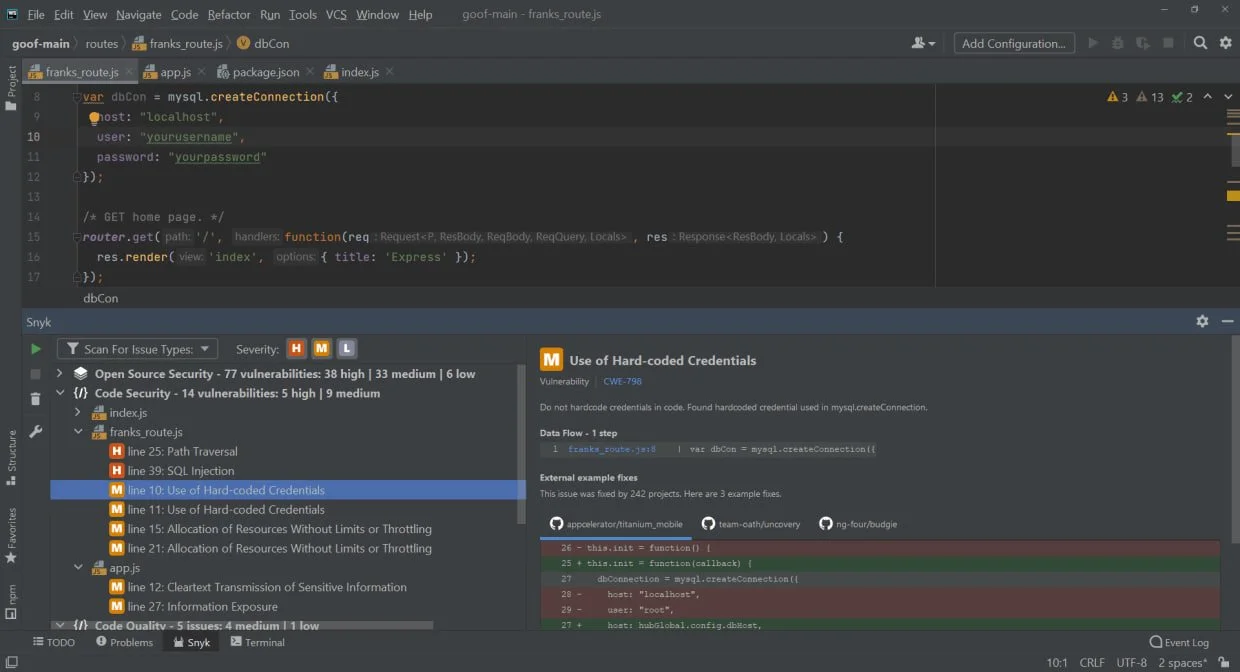Collapse the app.js tree node
This screenshot has width=1240, height=672.
coord(79,568)
